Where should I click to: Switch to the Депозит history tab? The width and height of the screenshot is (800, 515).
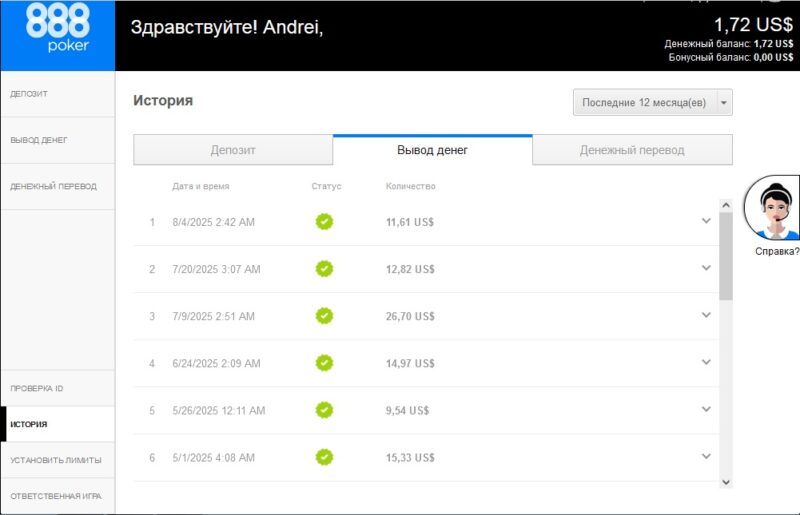(233, 150)
